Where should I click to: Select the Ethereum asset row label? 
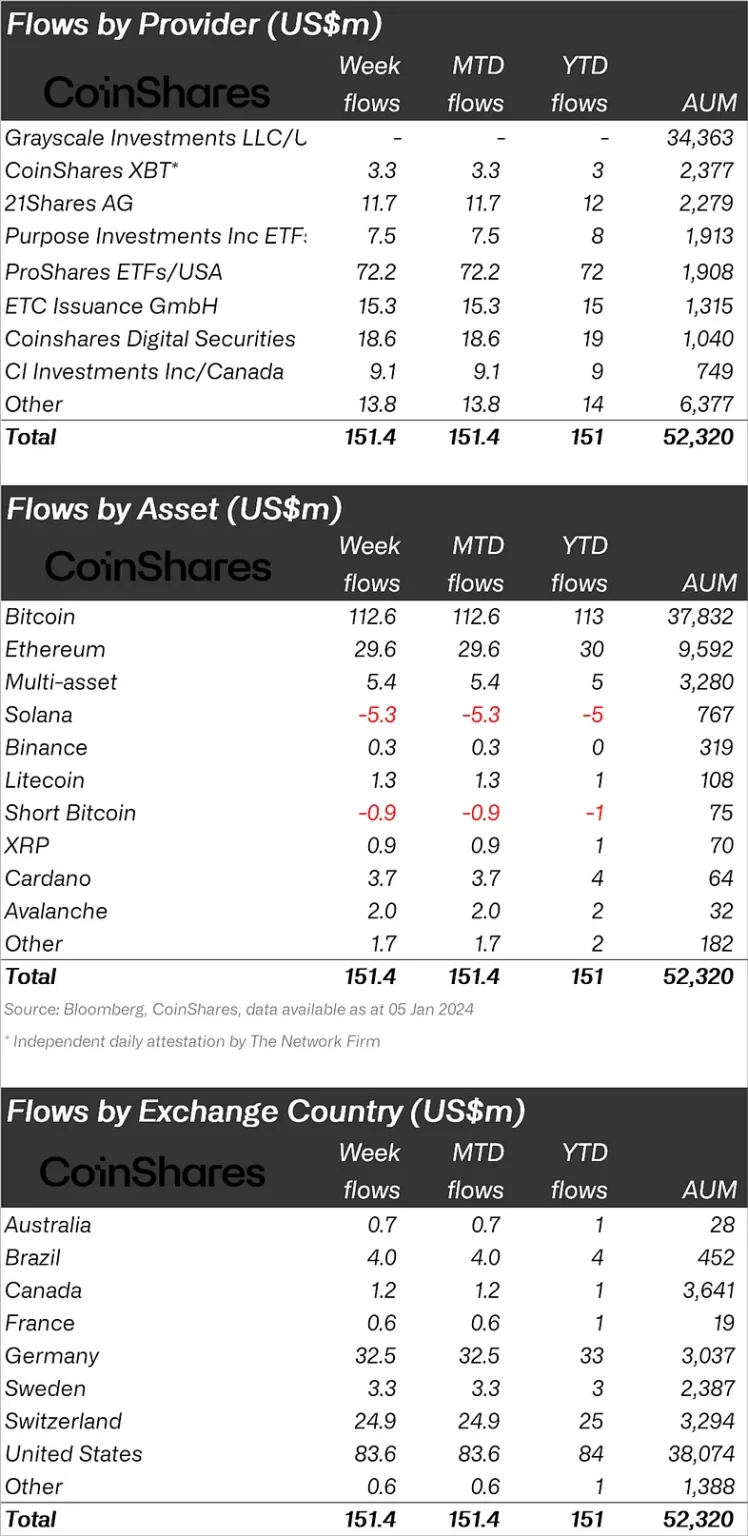(55, 649)
